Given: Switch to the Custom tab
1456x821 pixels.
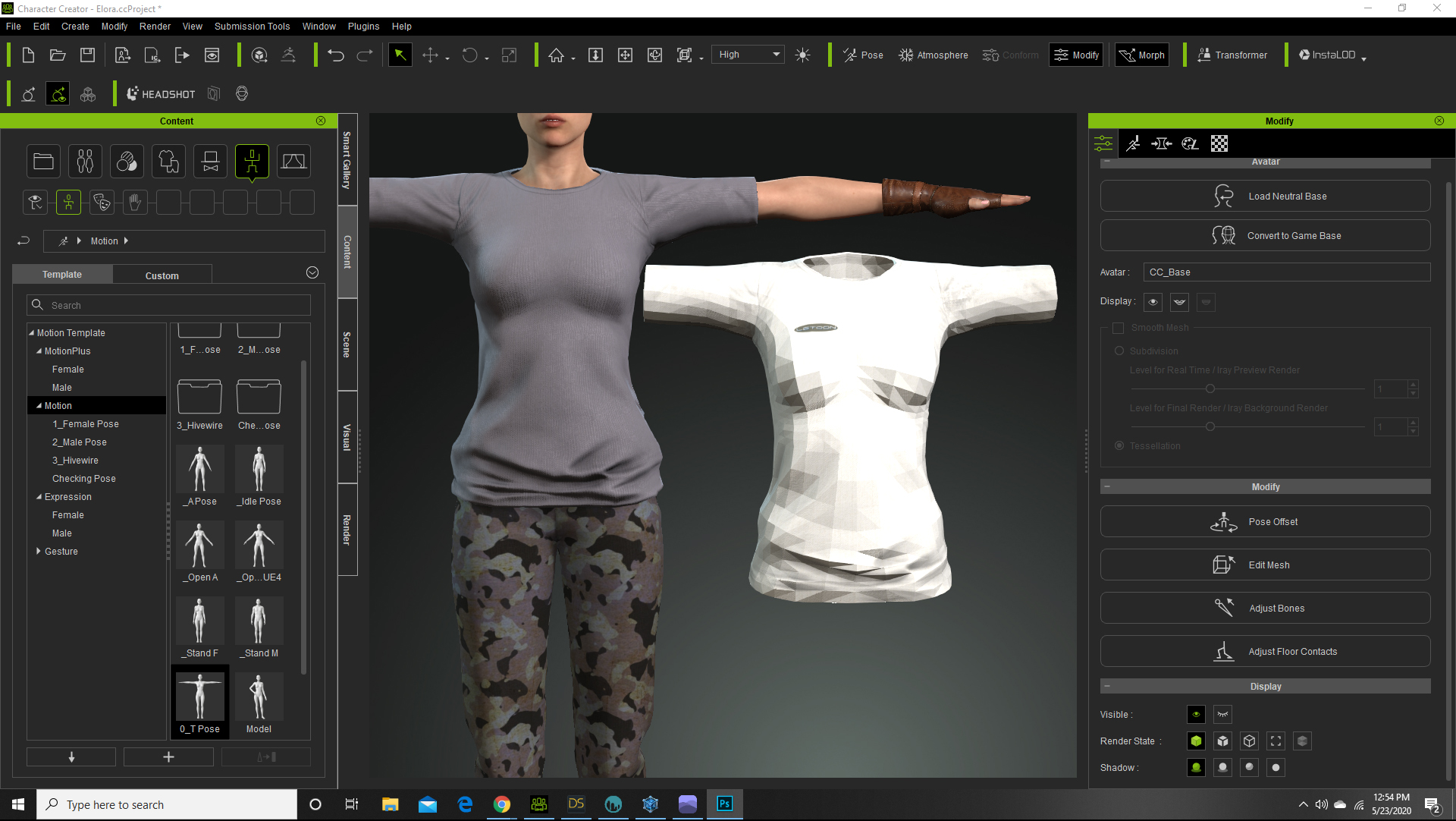Looking at the screenshot, I should click(162, 275).
